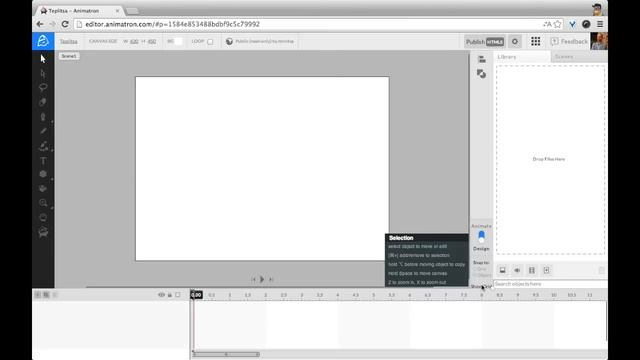Click the timeline zoom scrollbar handle
The height and width of the screenshot is (360, 640).
coord(226,354)
